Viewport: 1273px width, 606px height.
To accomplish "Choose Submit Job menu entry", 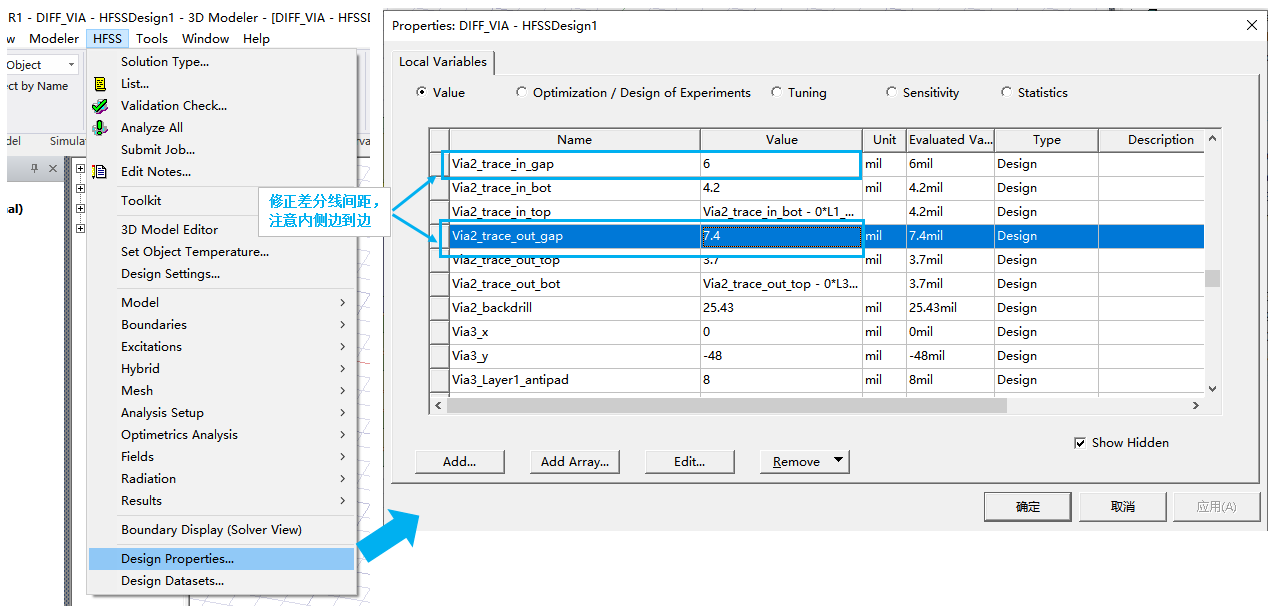I will (221, 150).
